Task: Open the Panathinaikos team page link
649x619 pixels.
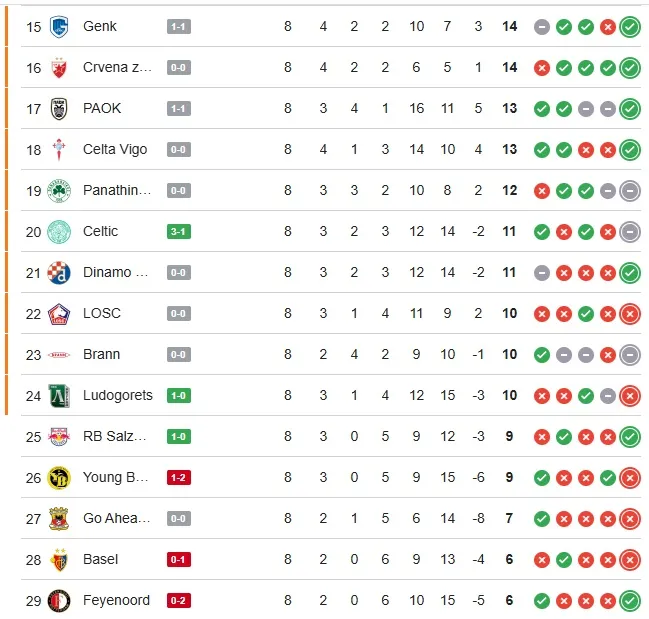Action: click(116, 190)
